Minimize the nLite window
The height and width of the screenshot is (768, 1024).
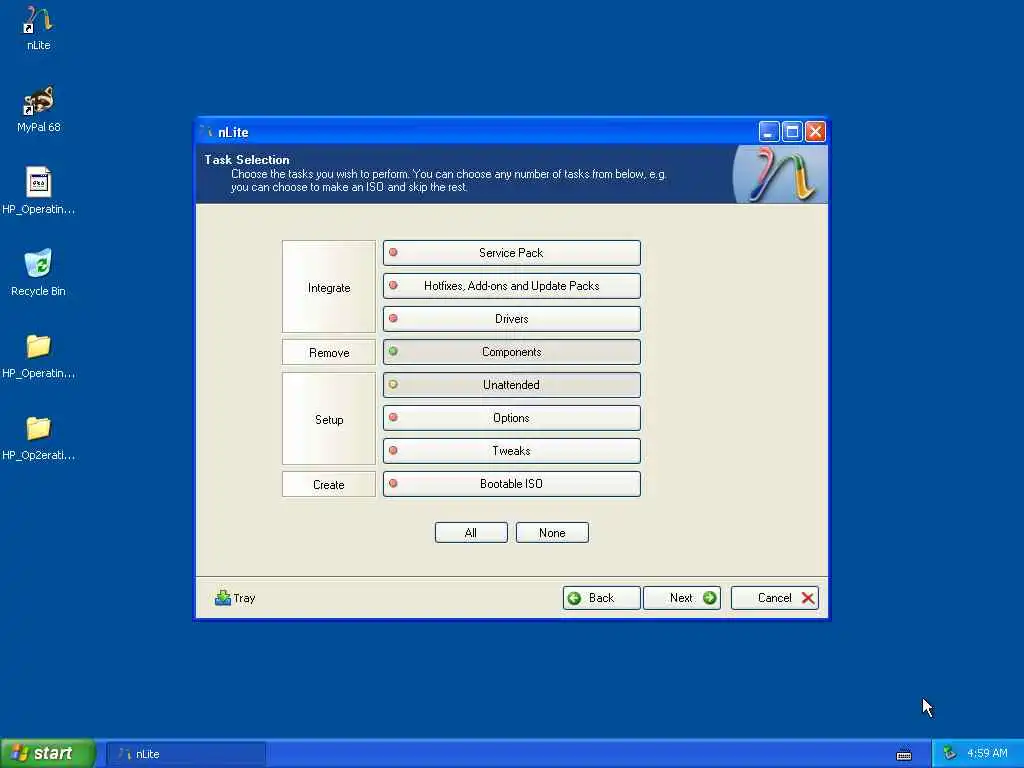(769, 132)
